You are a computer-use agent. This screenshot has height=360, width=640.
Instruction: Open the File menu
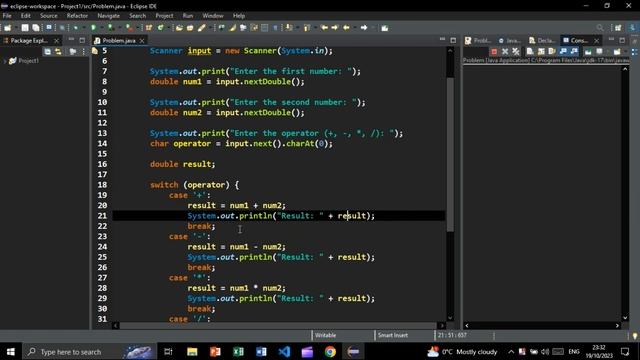tap(7, 16)
